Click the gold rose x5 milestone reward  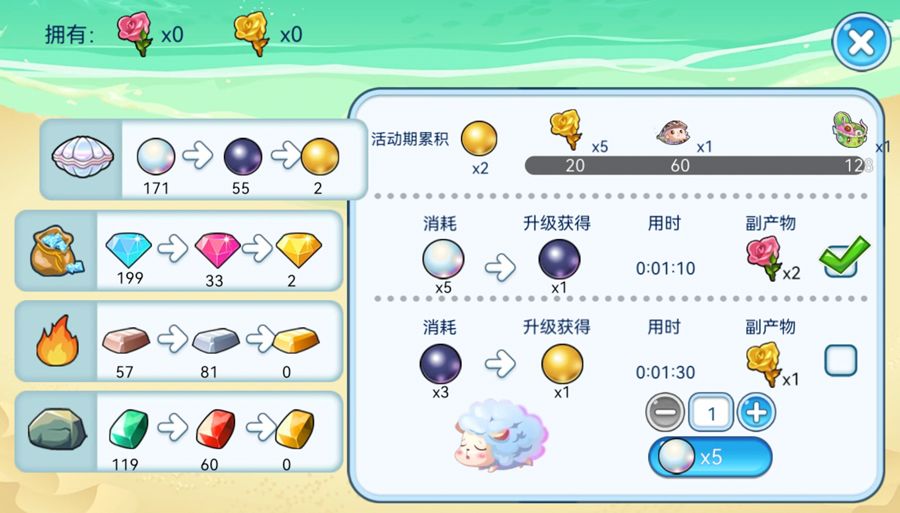coord(566,130)
